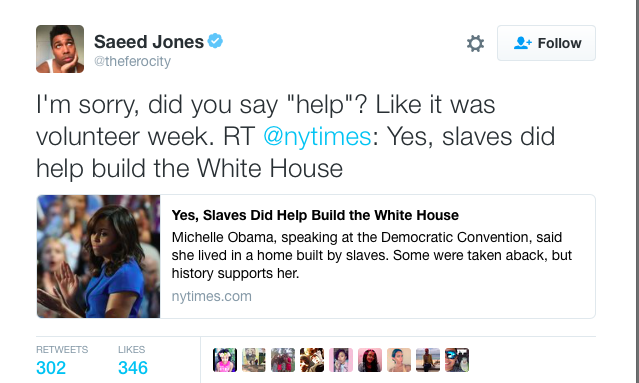Open Saeed Jones profile picture

tap(60, 49)
